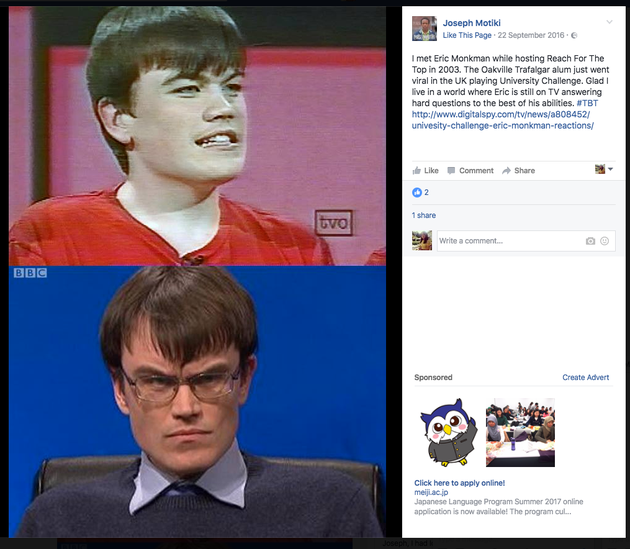Screen dimensions: 630x549
Task: Click Create Advert link
Action: pyautogui.click(x=585, y=377)
